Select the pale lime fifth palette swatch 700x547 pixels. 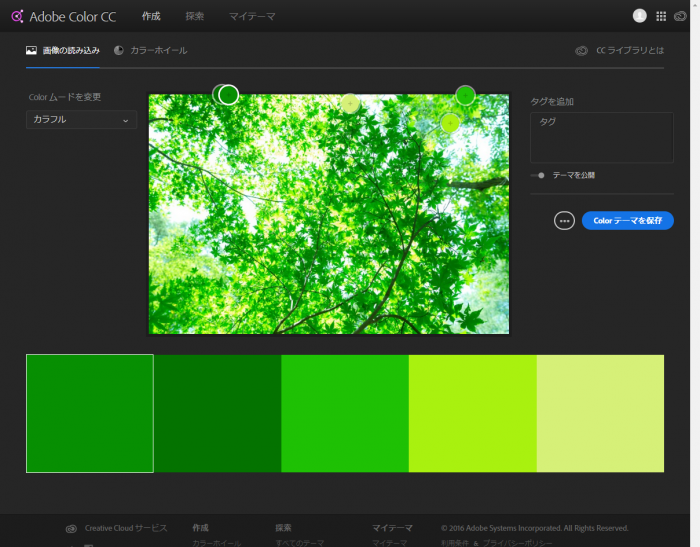[x=601, y=413]
